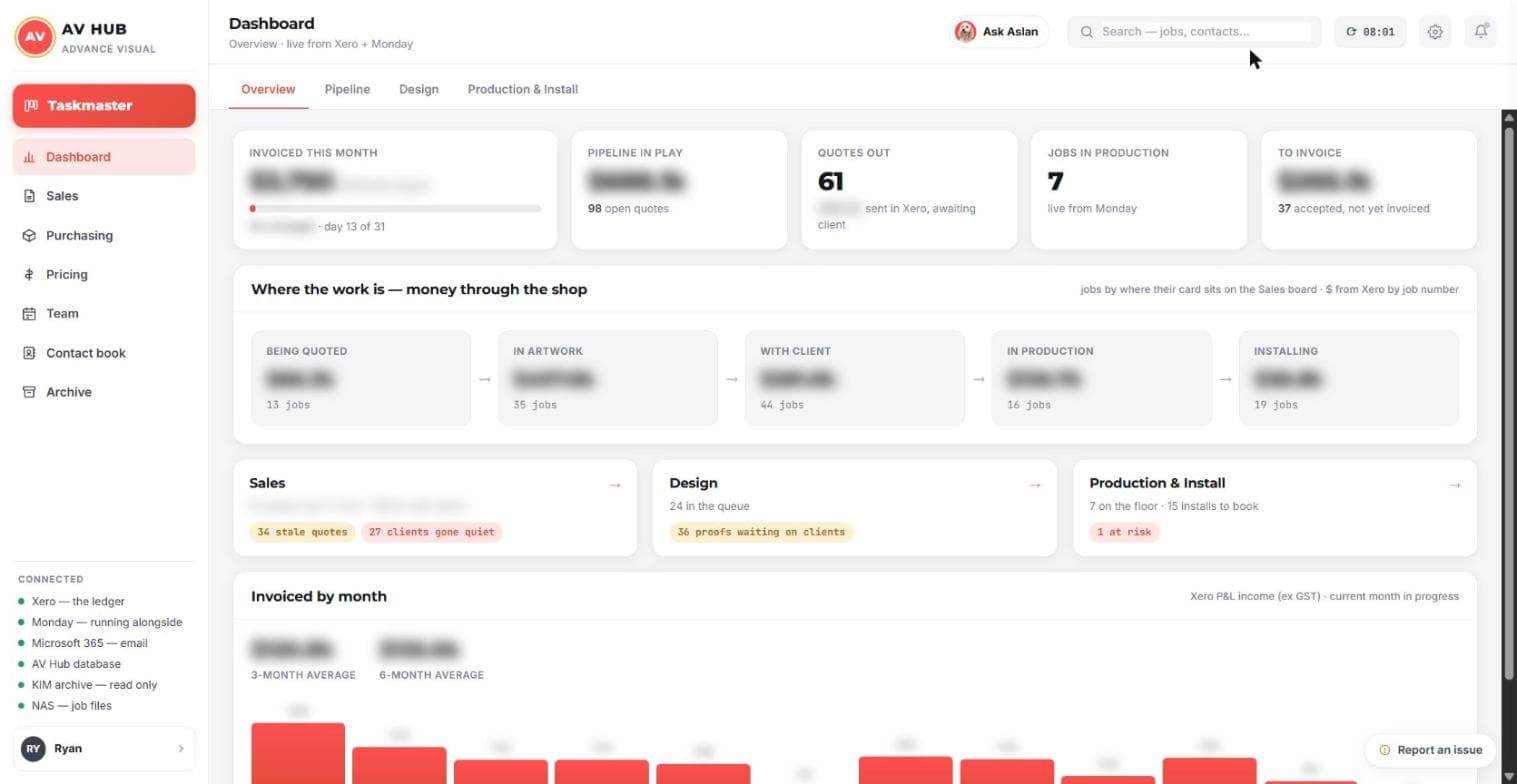
Task: Click 'KIM archive — read only' connection
Action: tap(94, 685)
